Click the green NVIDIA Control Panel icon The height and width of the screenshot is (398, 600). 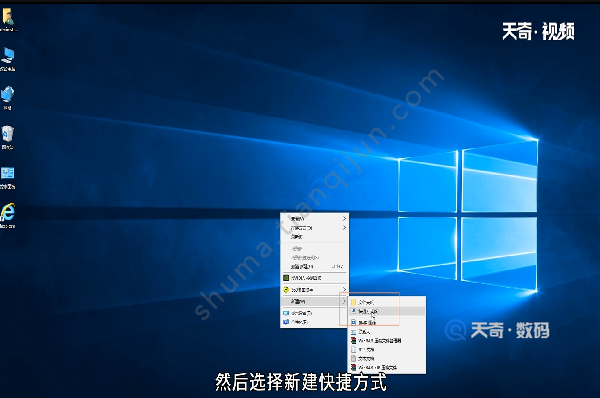pos(285,278)
